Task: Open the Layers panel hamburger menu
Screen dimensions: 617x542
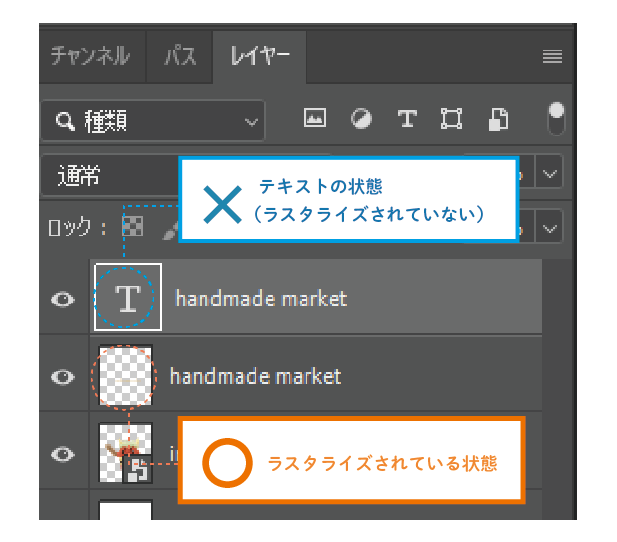Action: [552, 56]
